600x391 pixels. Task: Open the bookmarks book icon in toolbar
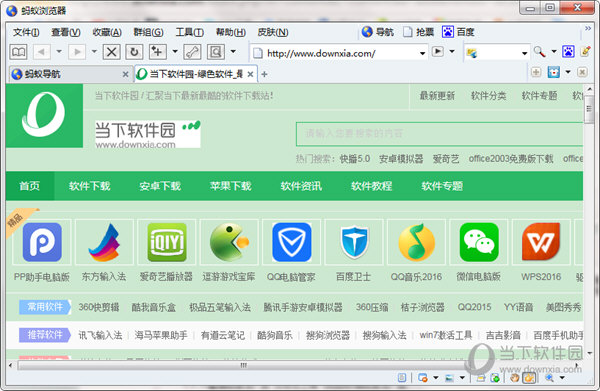[x=18, y=52]
